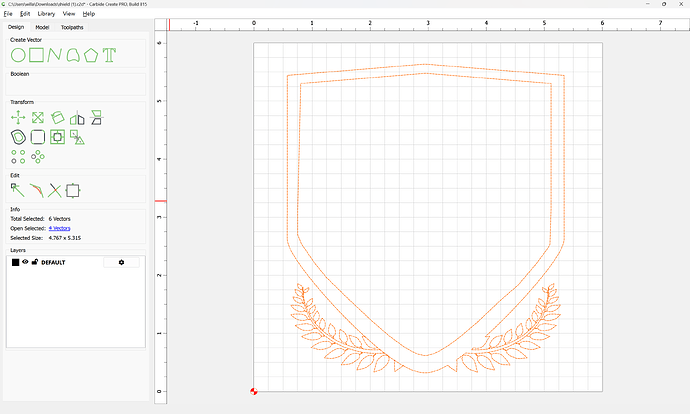Open the Library menu
Screen dimensions: 690x414
click(x=46, y=14)
